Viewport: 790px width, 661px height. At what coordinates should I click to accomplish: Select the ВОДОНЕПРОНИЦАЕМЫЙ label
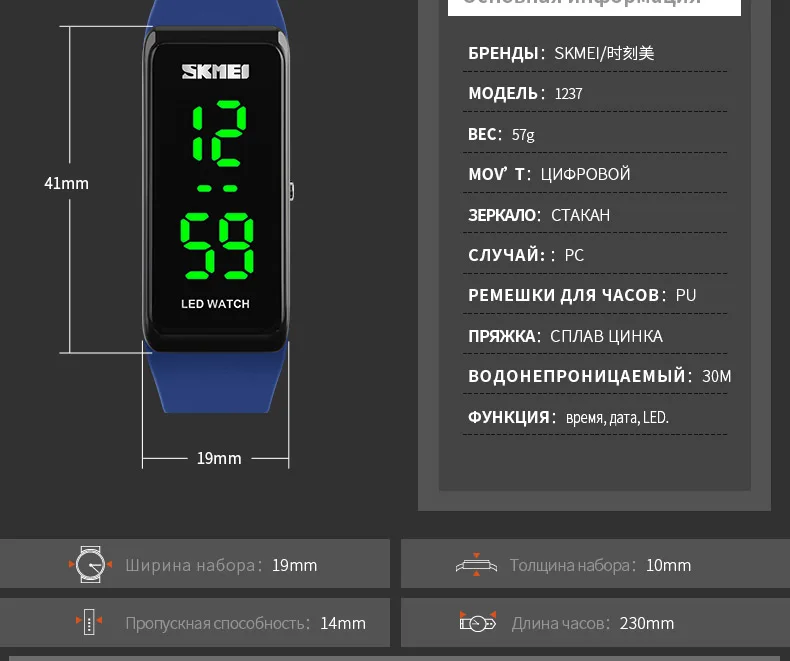(577, 376)
